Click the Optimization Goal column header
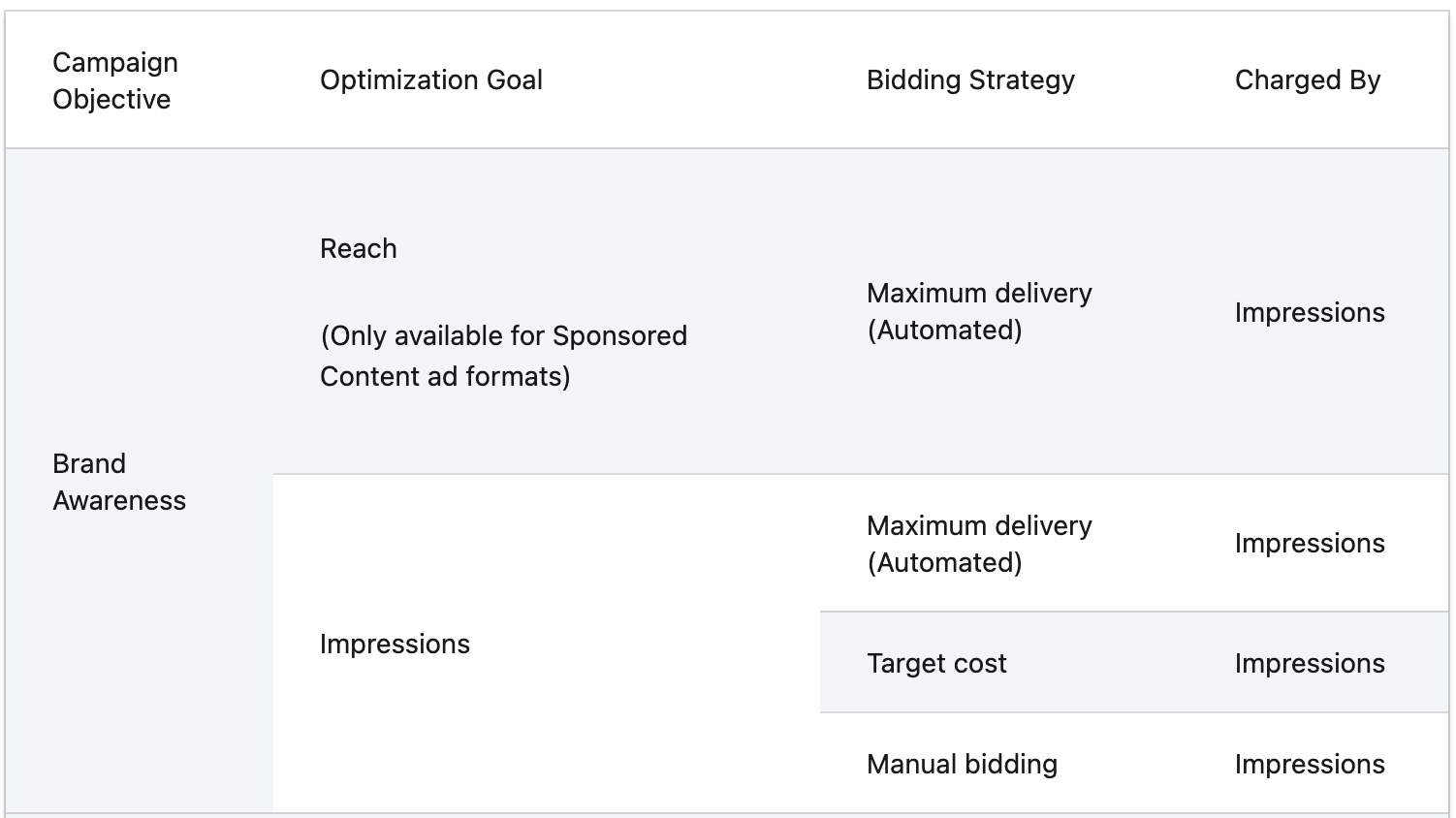Image resolution: width=1456 pixels, height=818 pixels. pos(431,80)
